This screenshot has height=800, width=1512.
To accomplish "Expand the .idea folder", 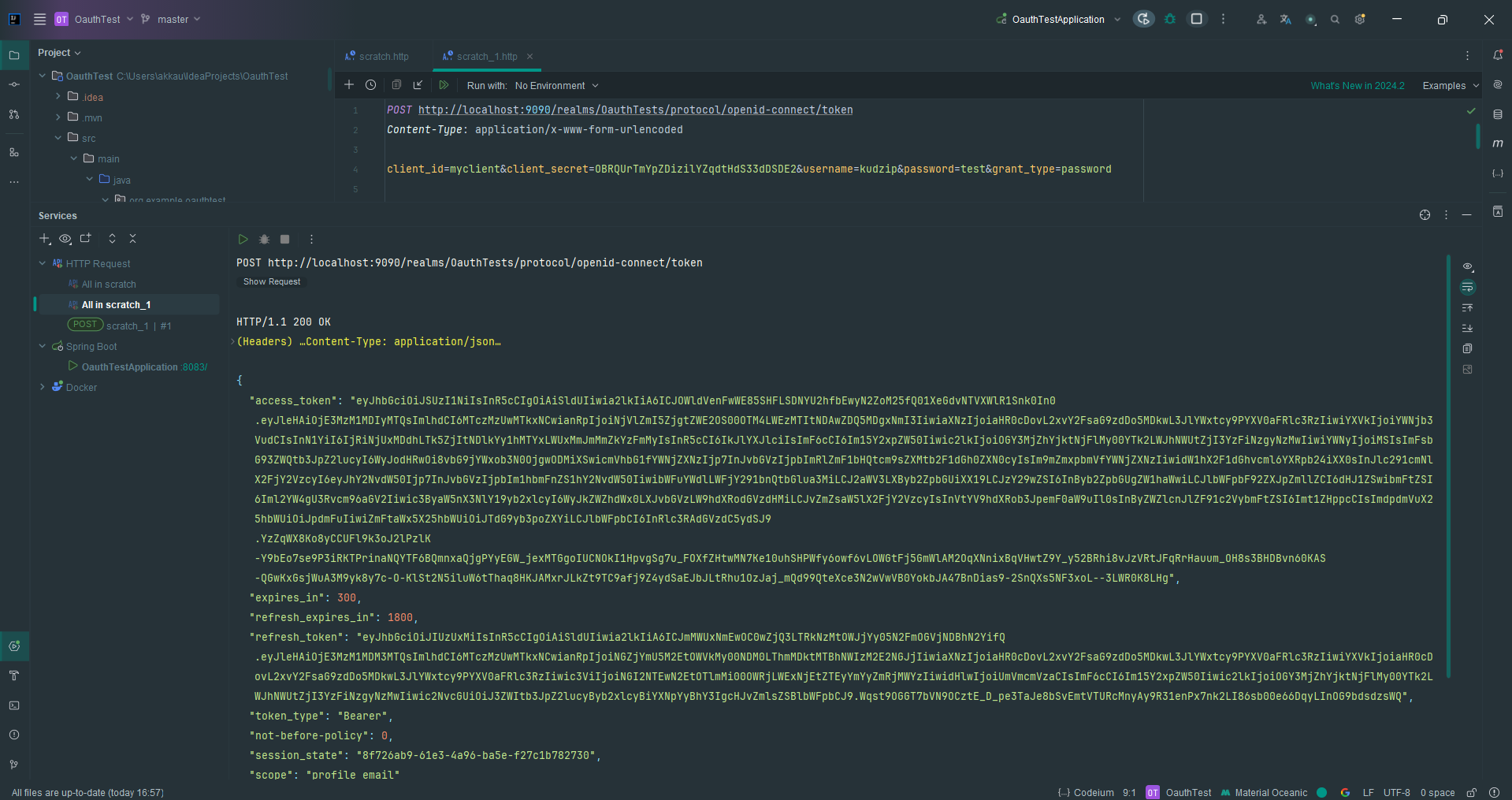I will [x=58, y=96].
